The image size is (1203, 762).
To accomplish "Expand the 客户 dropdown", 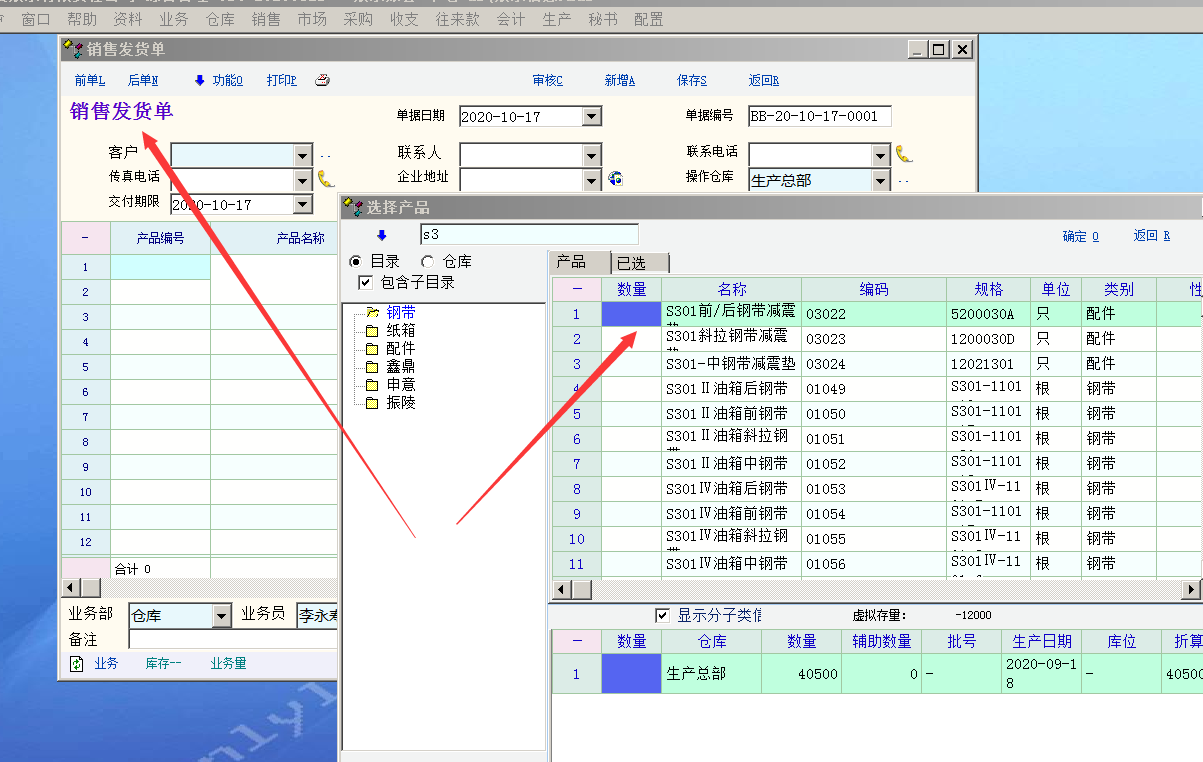I will click(x=302, y=155).
